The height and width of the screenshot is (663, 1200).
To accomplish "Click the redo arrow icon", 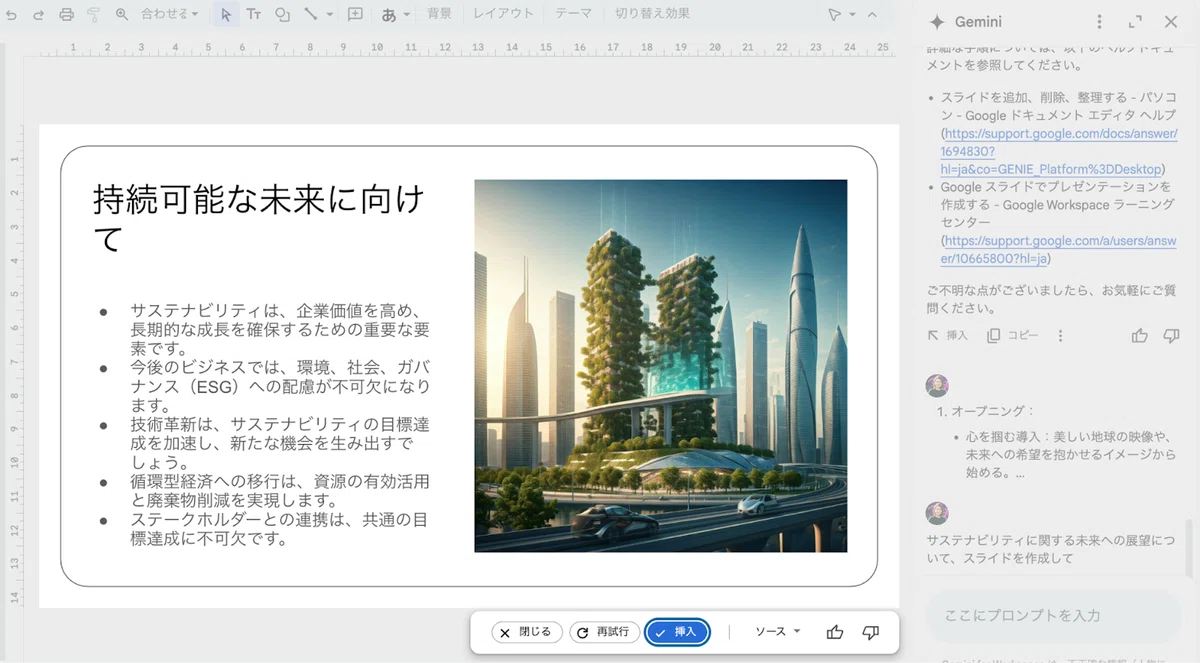I will point(38,15).
